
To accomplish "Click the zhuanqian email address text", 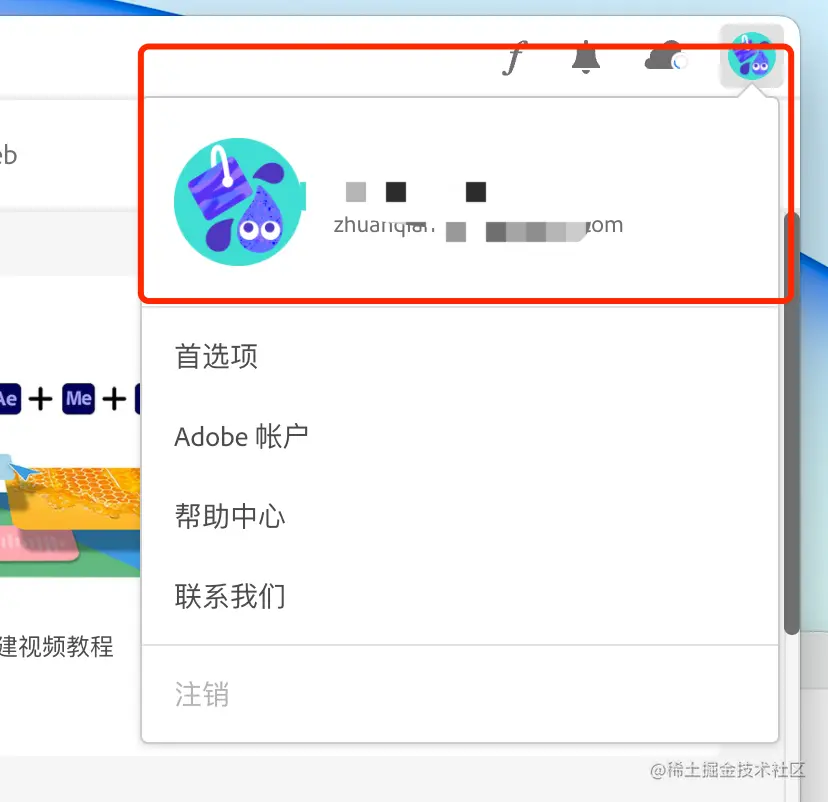I will (478, 227).
